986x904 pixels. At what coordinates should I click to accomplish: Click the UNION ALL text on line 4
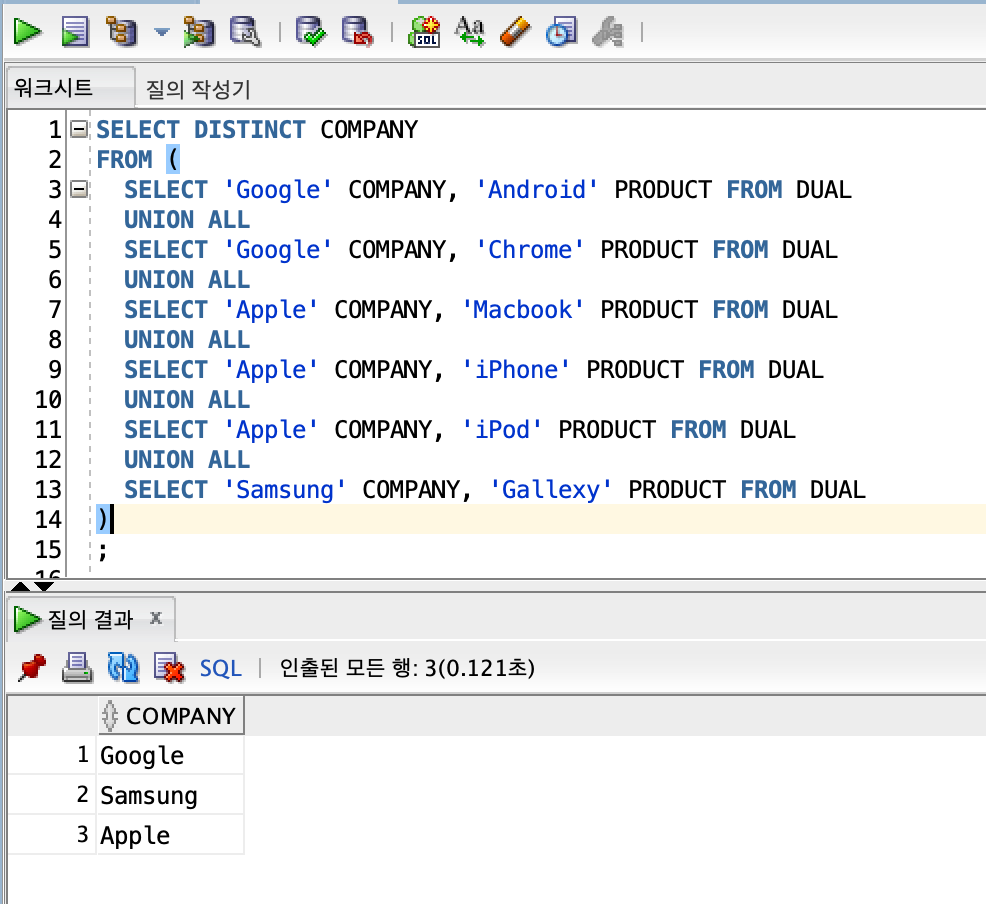click(x=187, y=219)
